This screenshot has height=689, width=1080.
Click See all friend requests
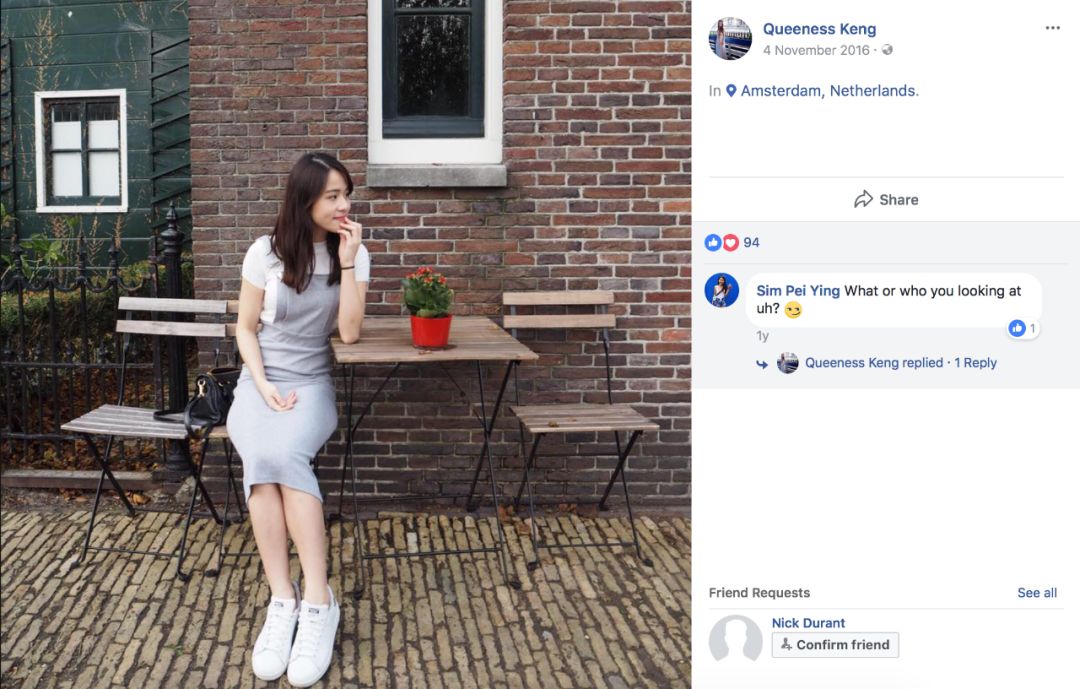point(1037,593)
